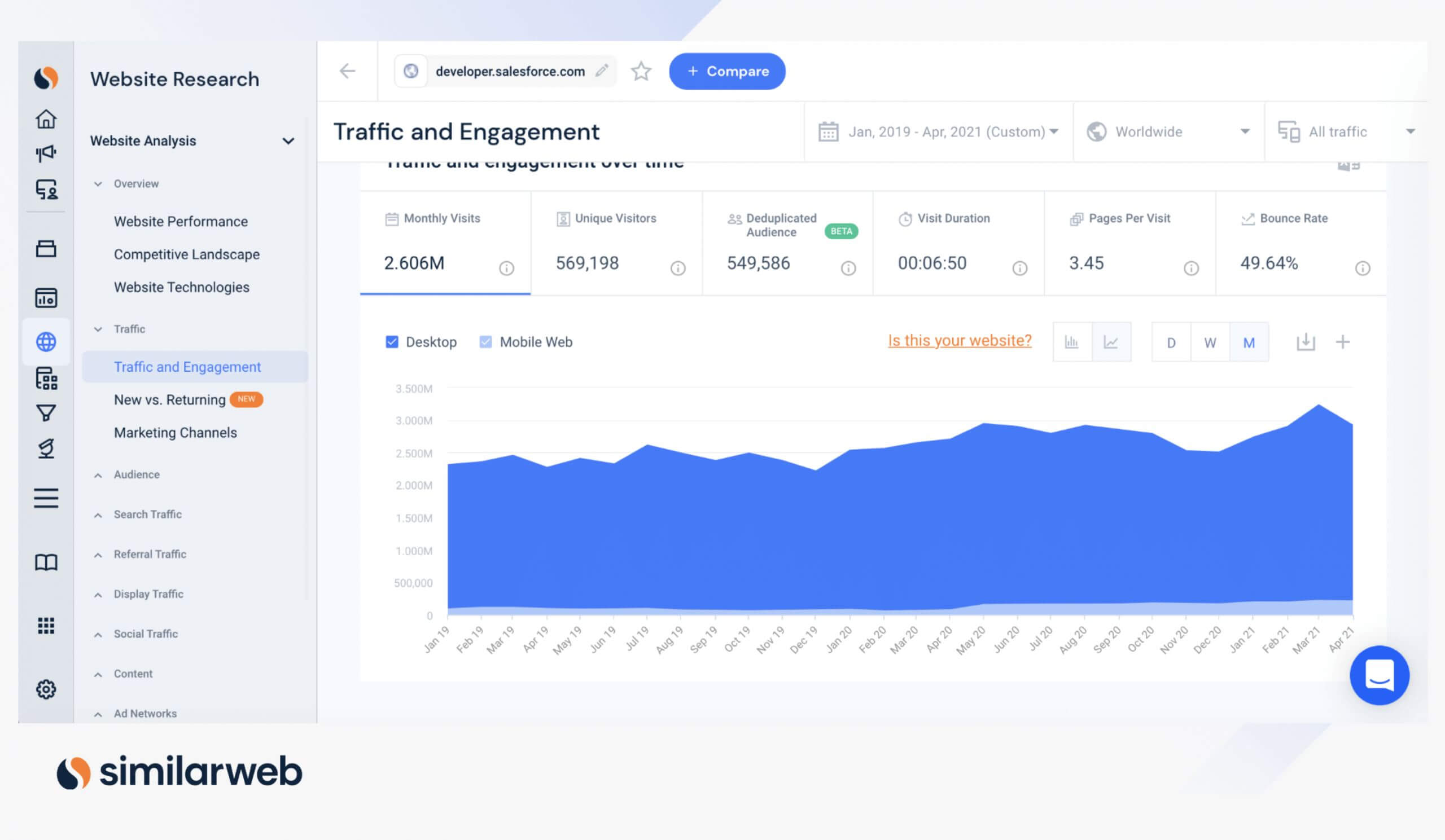Open the microscope-style sidebar icon
Viewport: 1445px width, 840px height.
click(46, 448)
